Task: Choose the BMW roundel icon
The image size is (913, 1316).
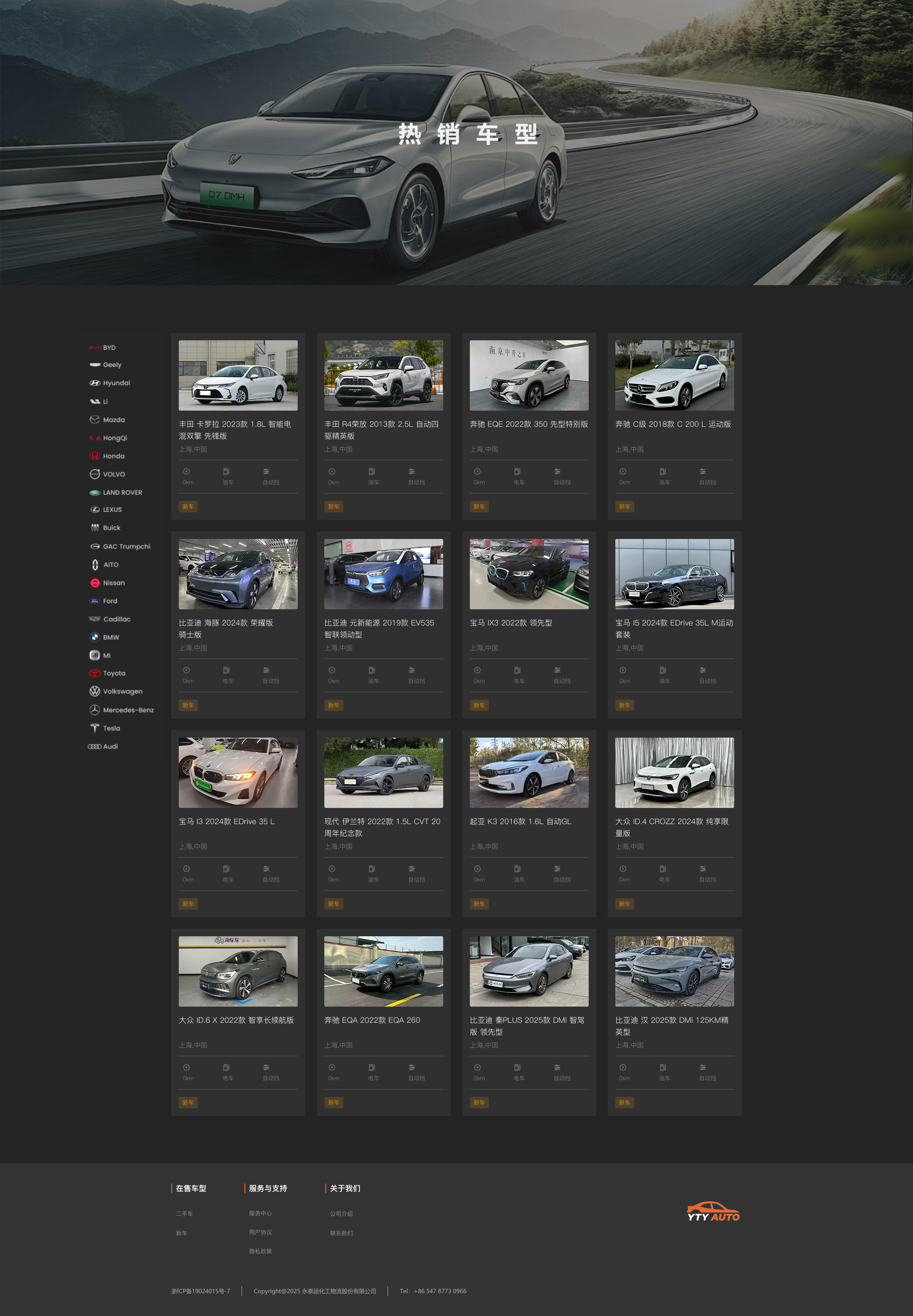Action: click(94, 637)
